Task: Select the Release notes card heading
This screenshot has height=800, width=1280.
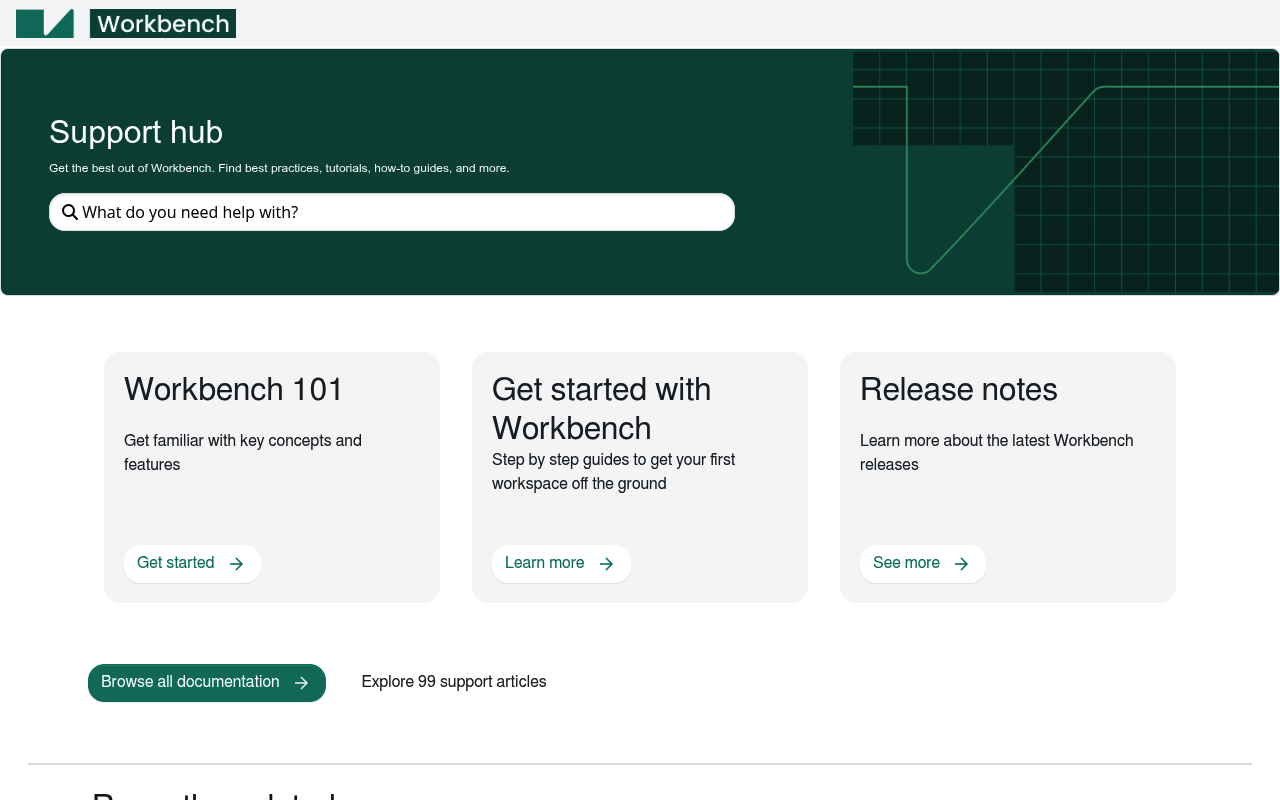Action: [959, 389]
